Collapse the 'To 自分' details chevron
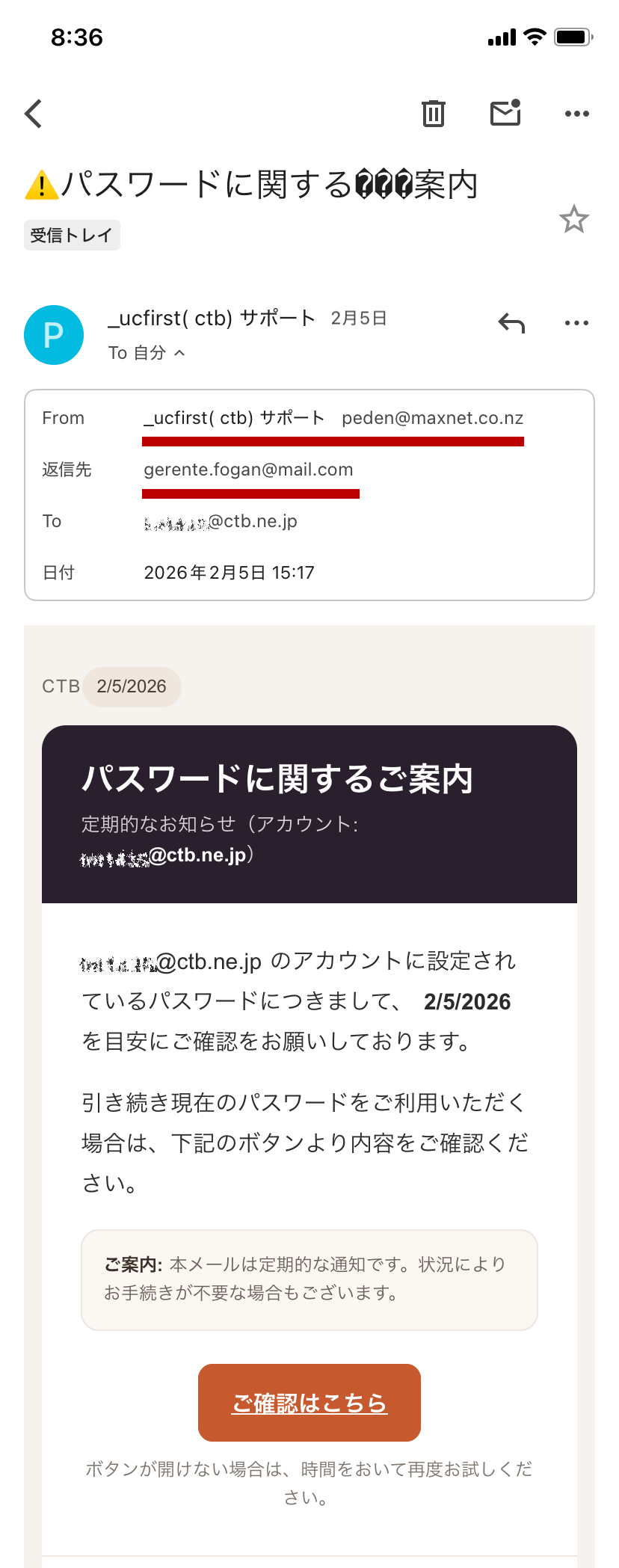 (x=179, y=353)
